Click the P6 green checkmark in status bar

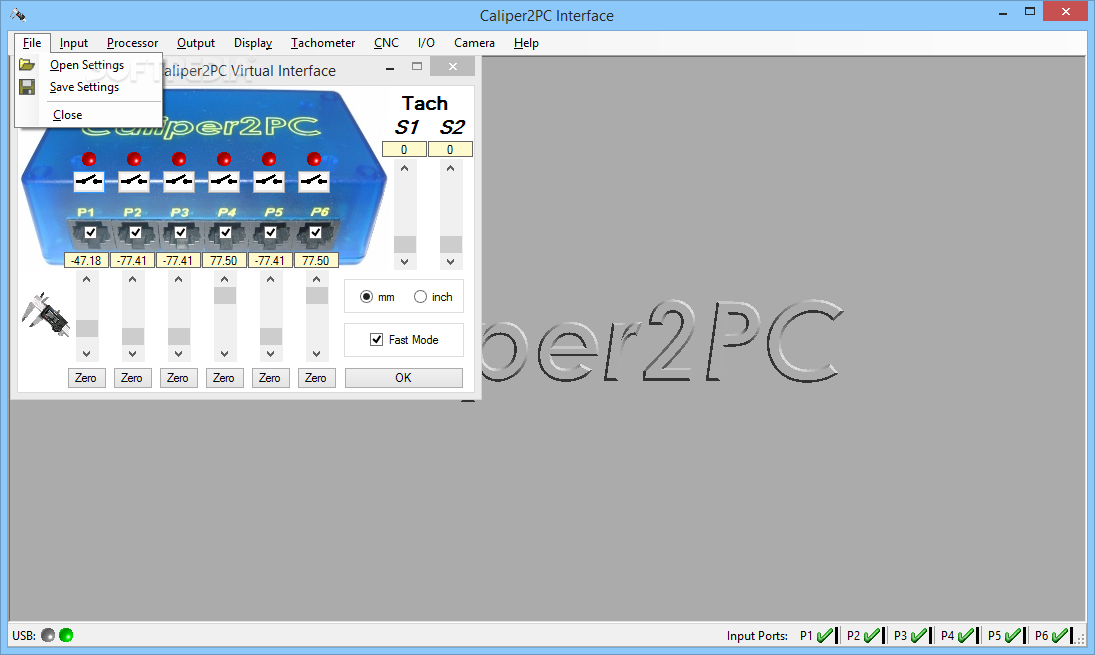click(x=1059, y=635)
